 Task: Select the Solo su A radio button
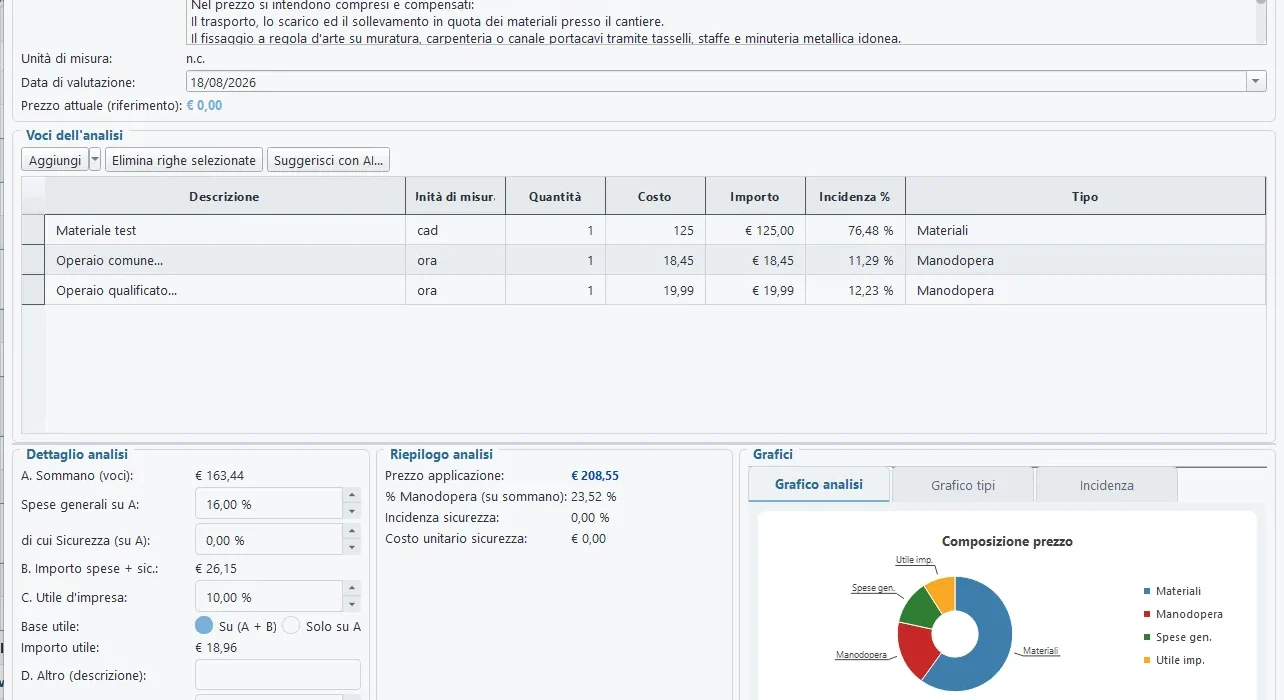point(291,626)
